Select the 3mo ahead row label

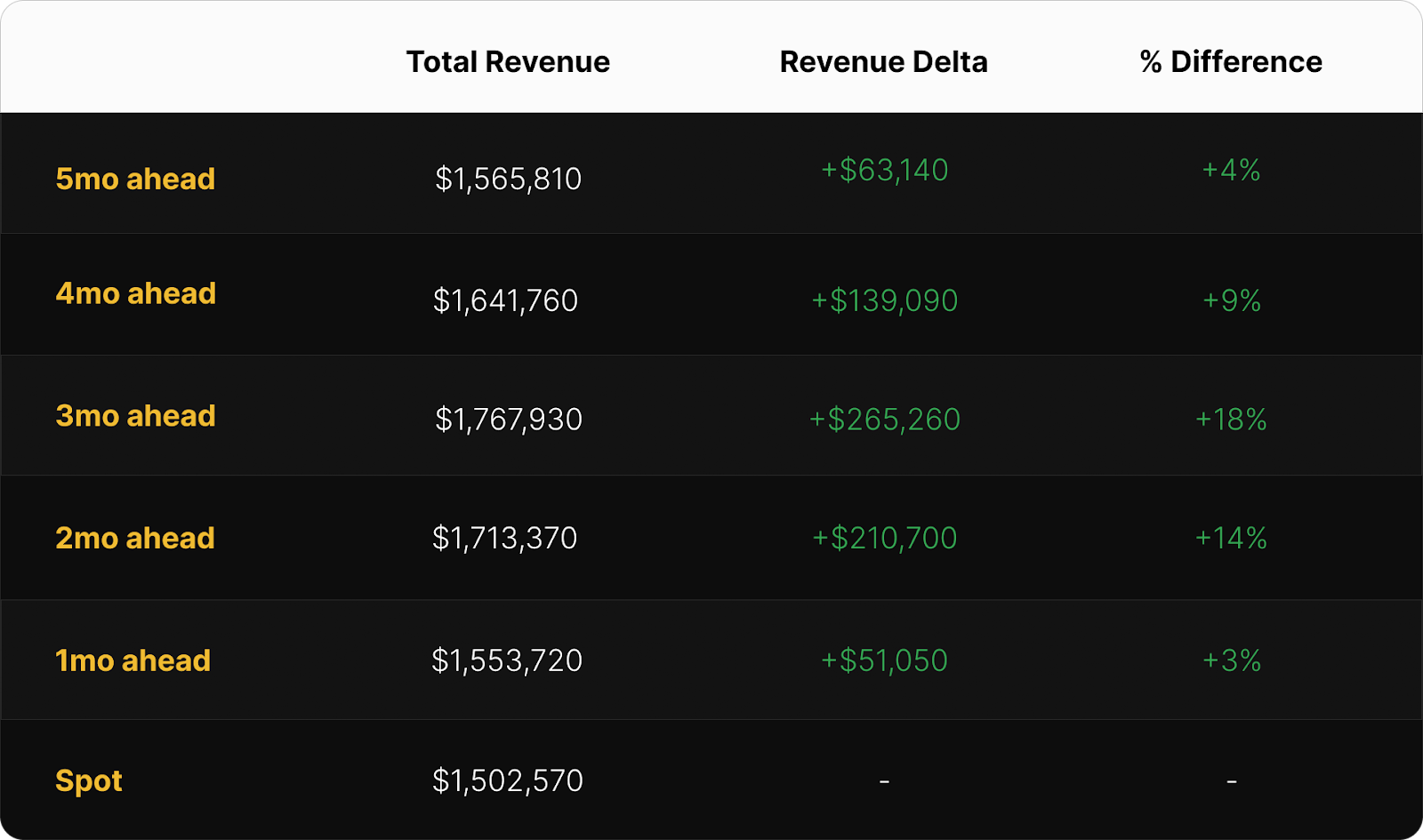(x=135, y=416)
